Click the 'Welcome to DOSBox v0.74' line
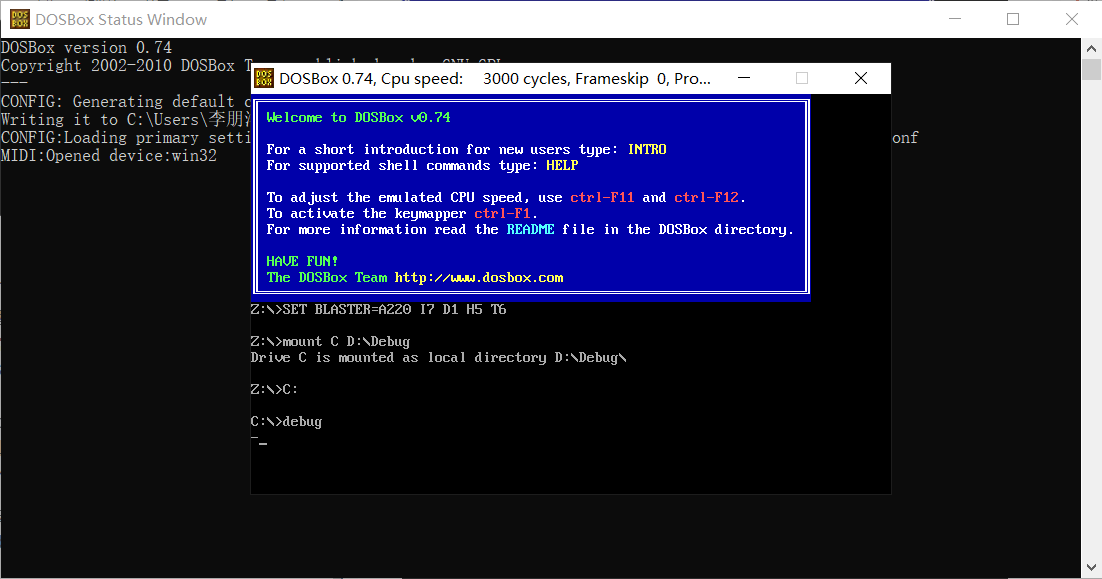1102x579 pixels. point(358,117)
